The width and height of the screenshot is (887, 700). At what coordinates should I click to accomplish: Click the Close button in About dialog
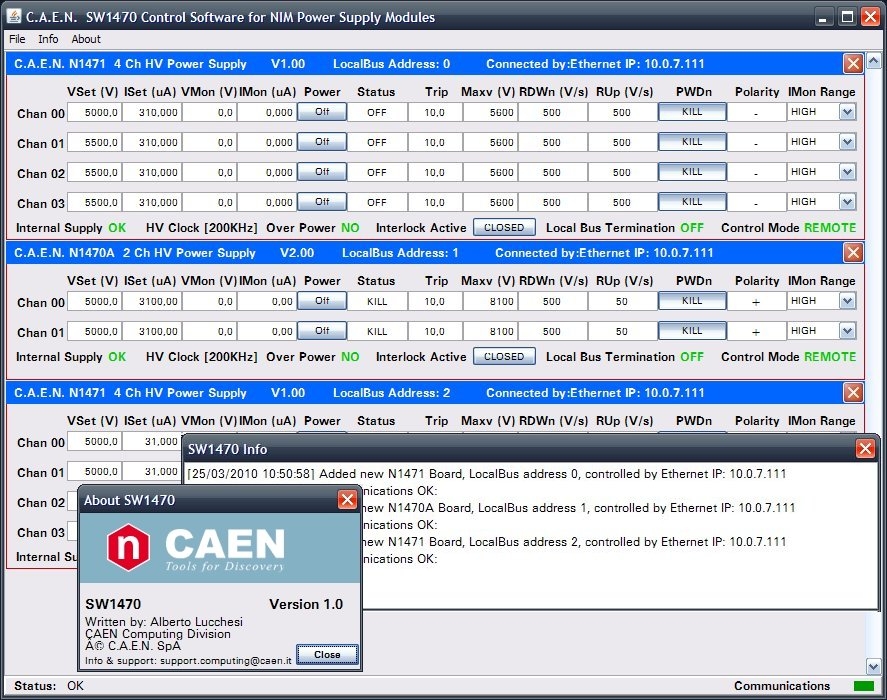327,655
